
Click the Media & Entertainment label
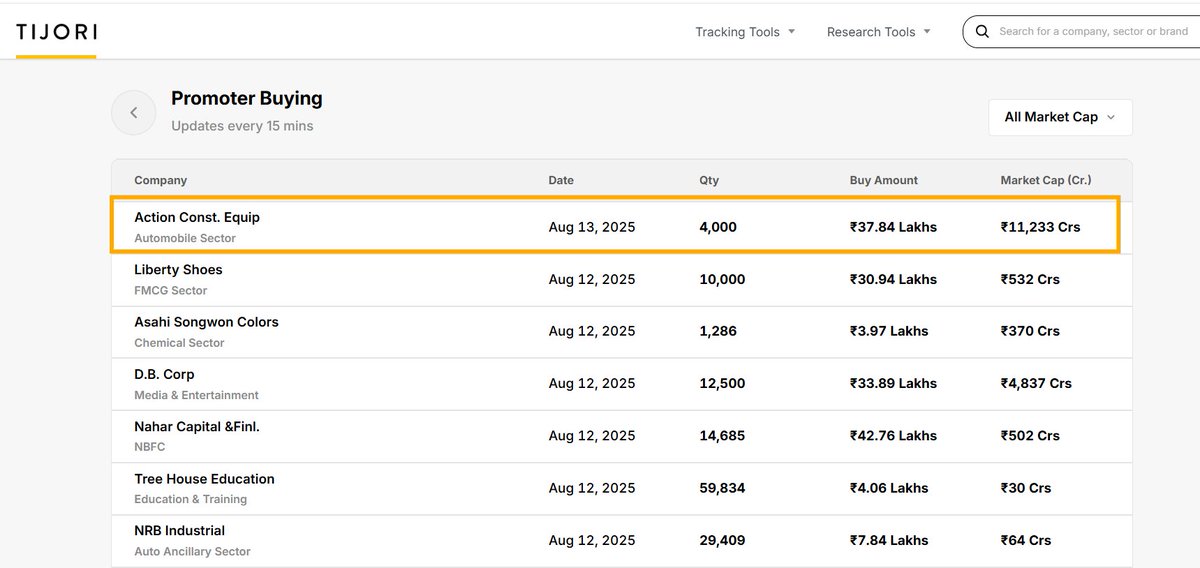(x=196, y=395)
